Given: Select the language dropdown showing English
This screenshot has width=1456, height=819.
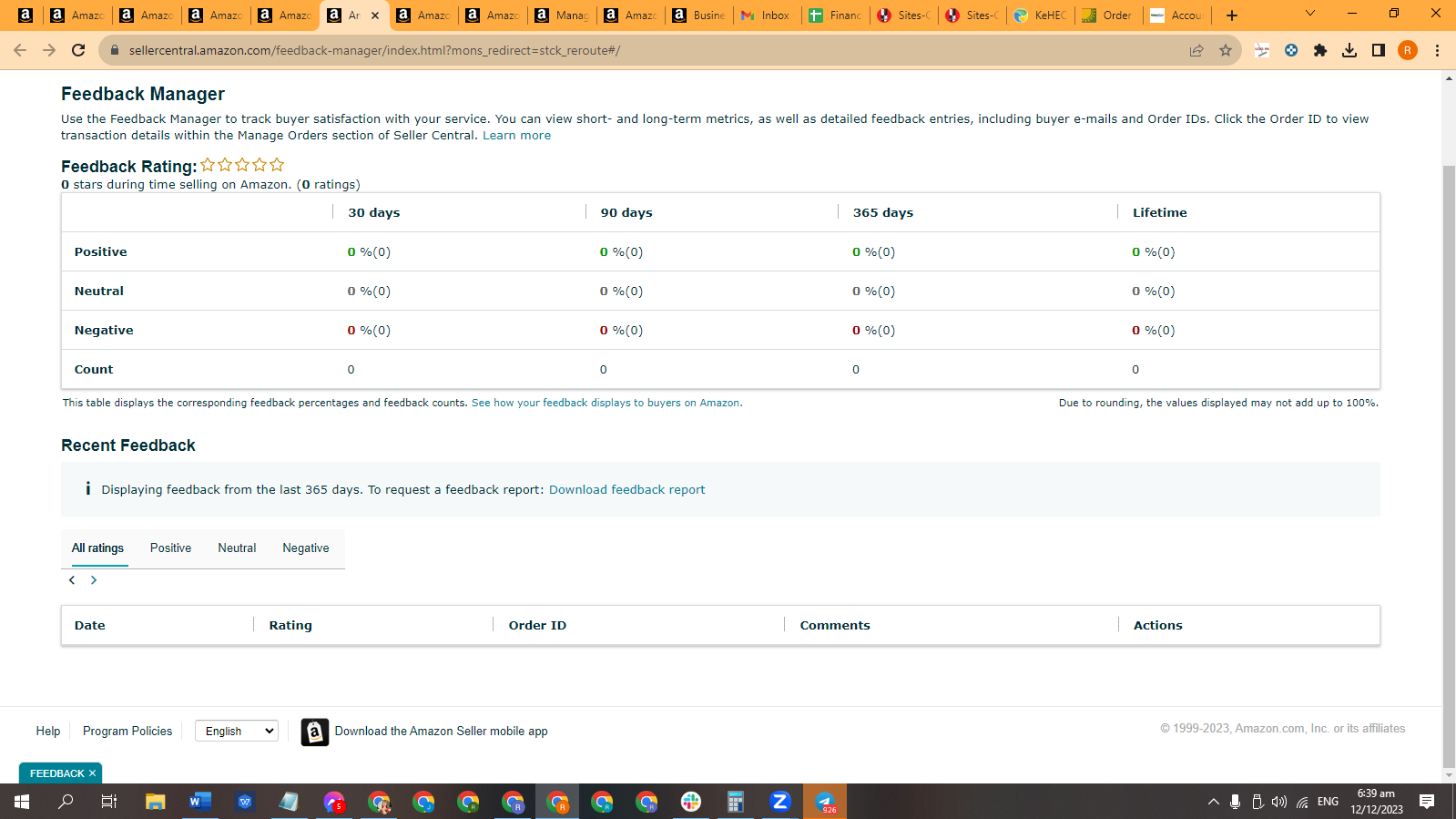Looking at the screenshot, I should pyautogui.click(x=237, y=731).
